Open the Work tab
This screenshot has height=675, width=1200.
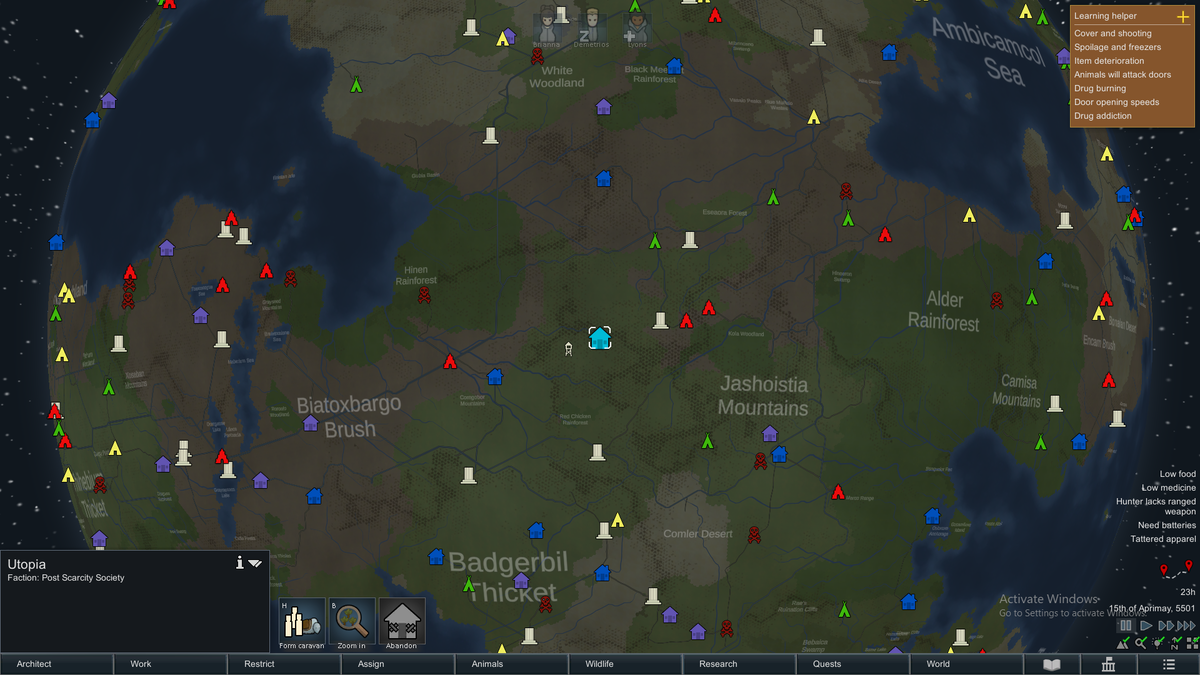pos(170,664)
